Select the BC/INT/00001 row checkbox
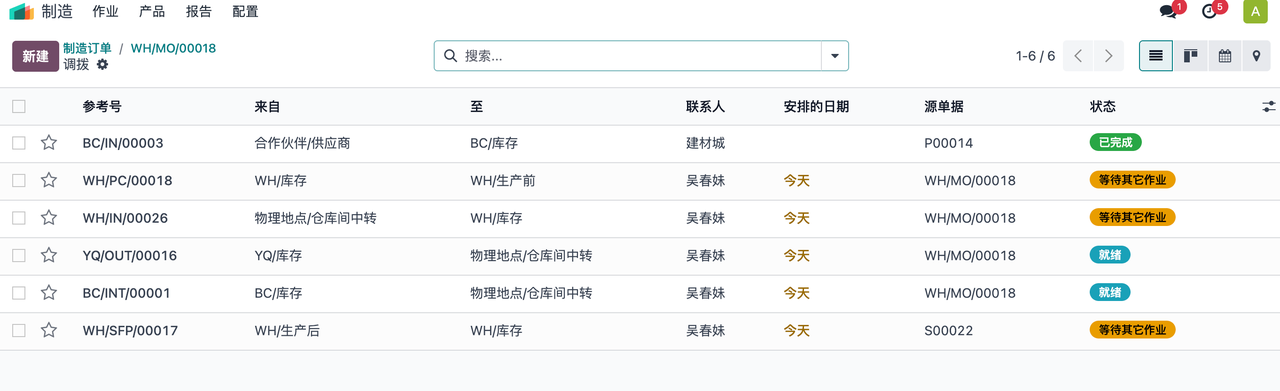 click(19, 293)
